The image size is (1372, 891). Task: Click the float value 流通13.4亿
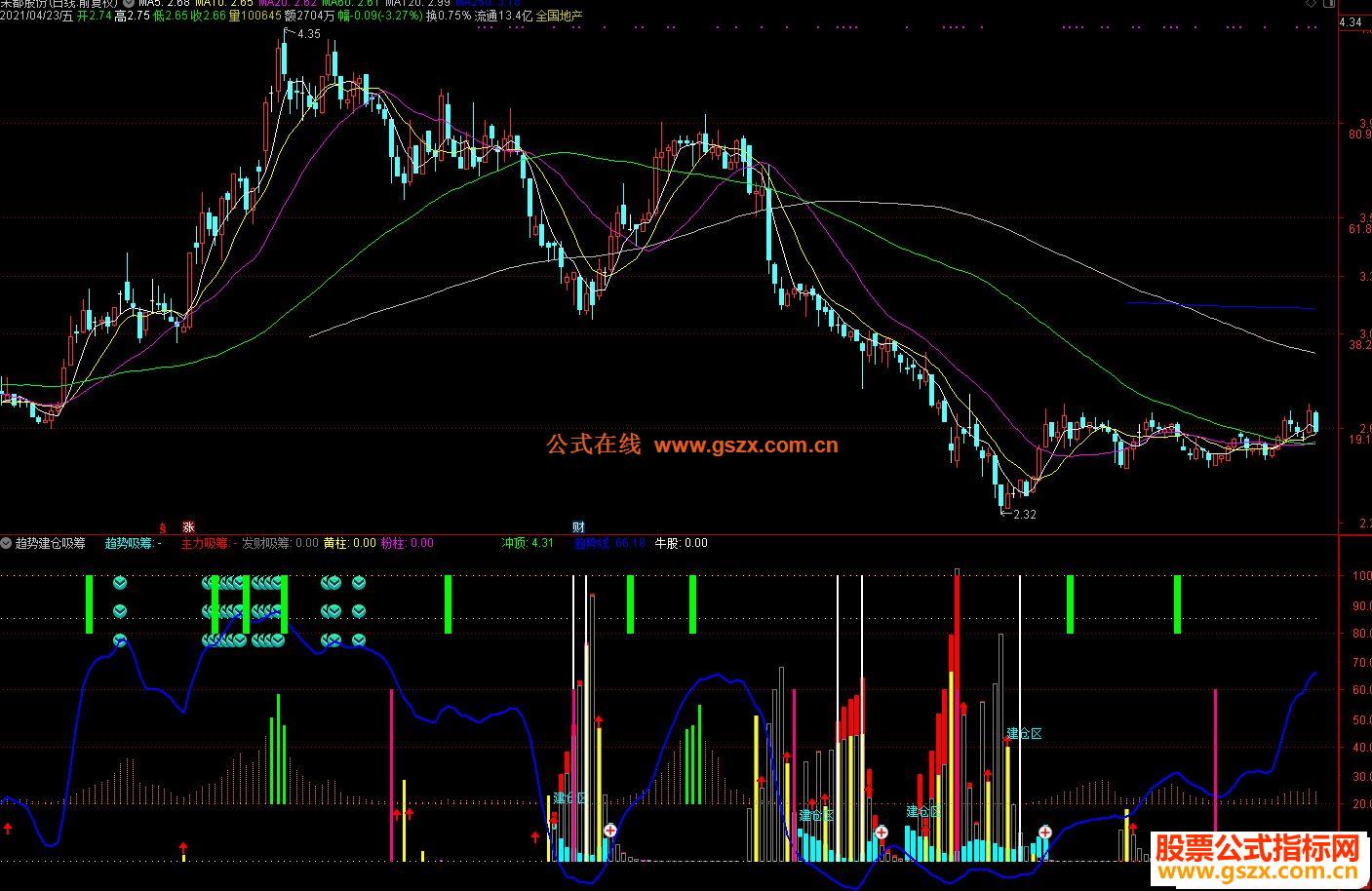click(504, 16)
